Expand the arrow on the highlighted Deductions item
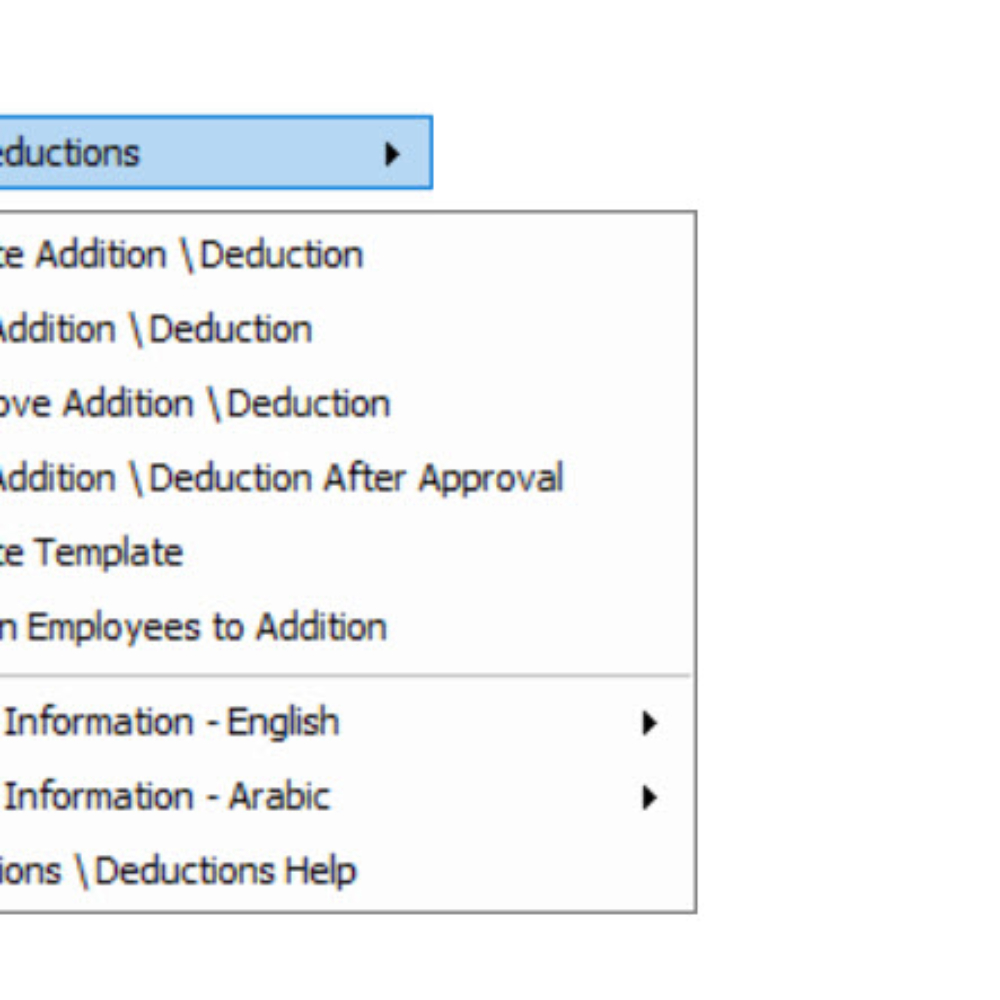Screen dimensions: 1000x1000 coord(392,154)
